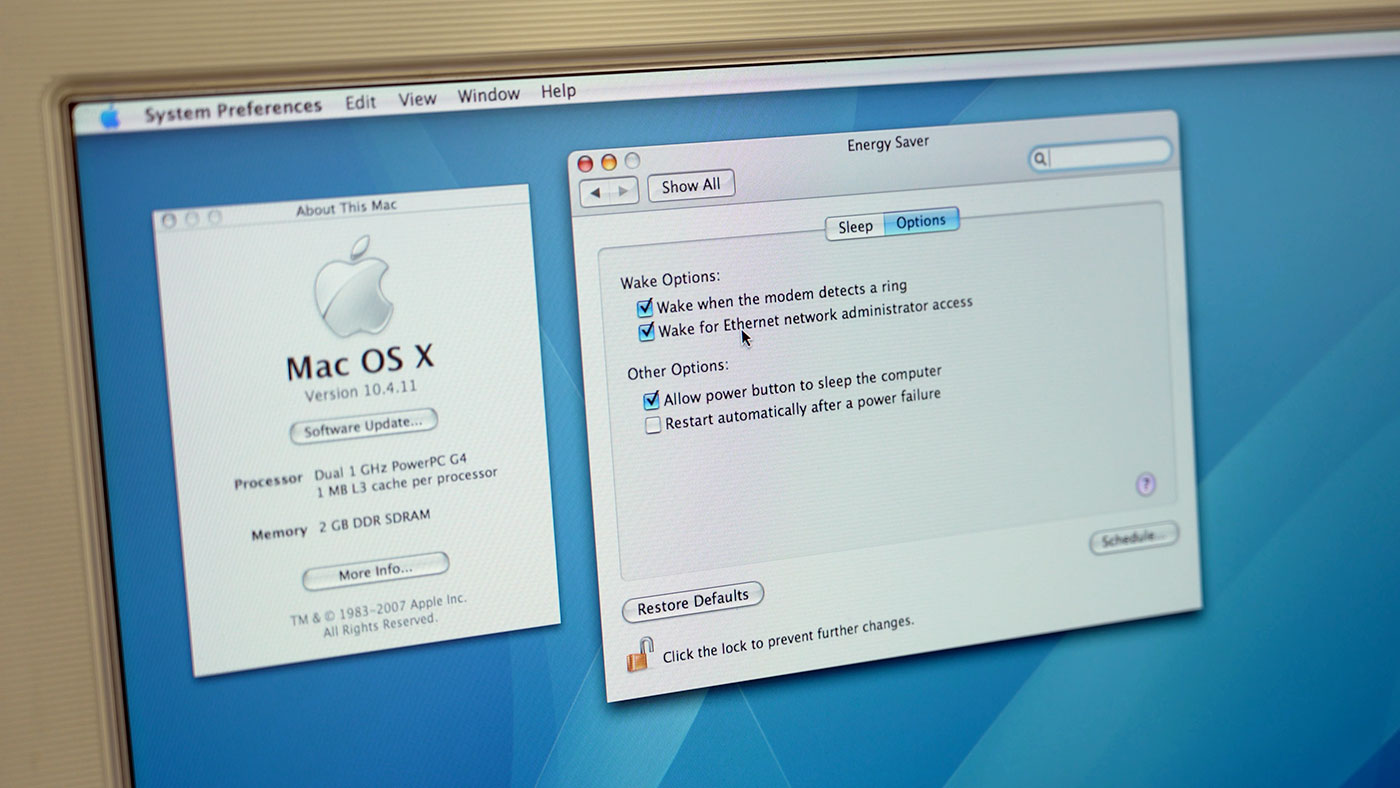Click the 1 MB L3 cache per processor text
This screenshot has height=788, width=1400.
point(406,483)
